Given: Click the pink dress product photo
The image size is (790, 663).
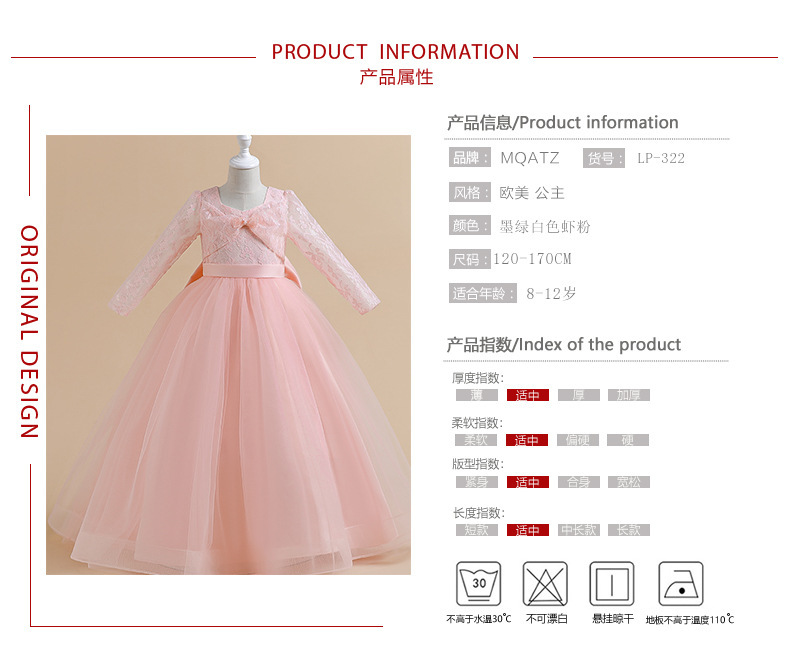Looking at the screenshot, I should point(228,355).
